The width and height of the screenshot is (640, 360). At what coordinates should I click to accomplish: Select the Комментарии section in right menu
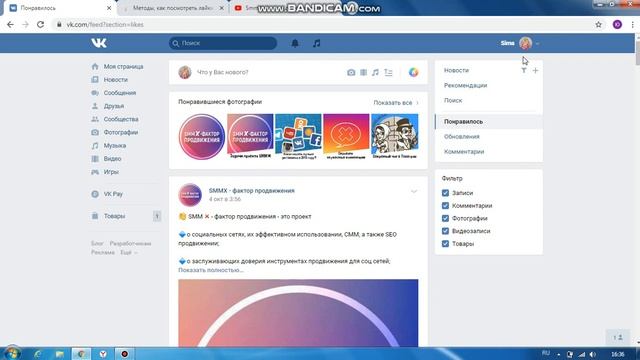point(464,151)
